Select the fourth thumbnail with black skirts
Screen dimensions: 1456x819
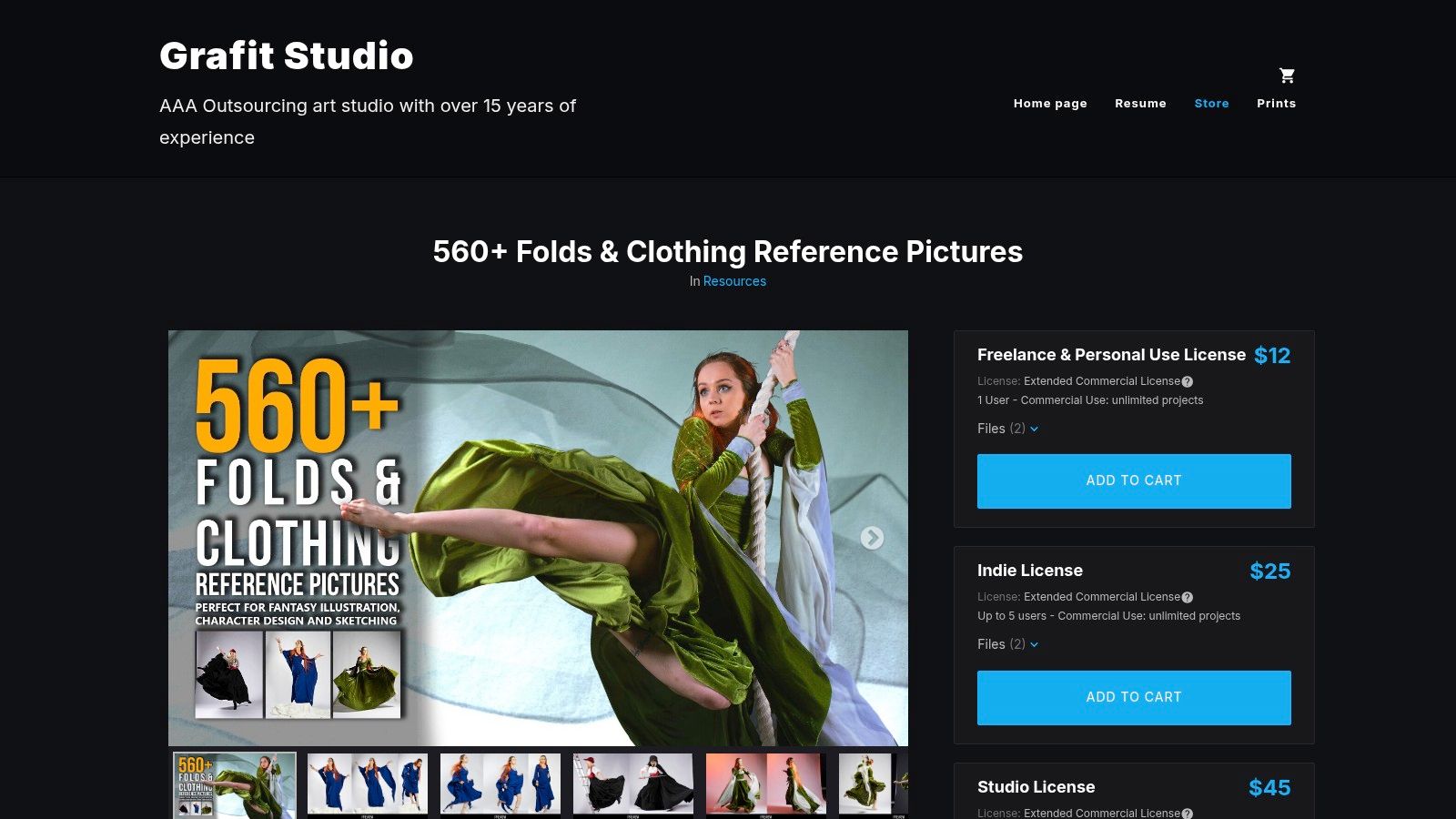(633, 784)
